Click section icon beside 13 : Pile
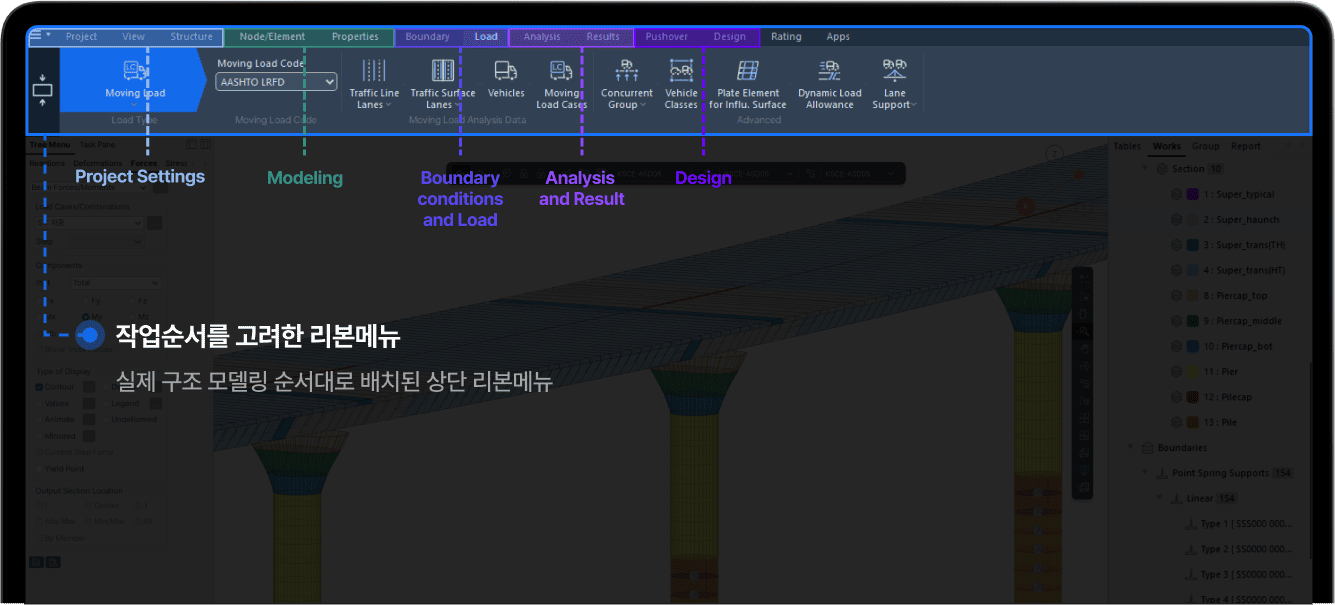This screenshot has width=1335, height=605. point(1176,423)
